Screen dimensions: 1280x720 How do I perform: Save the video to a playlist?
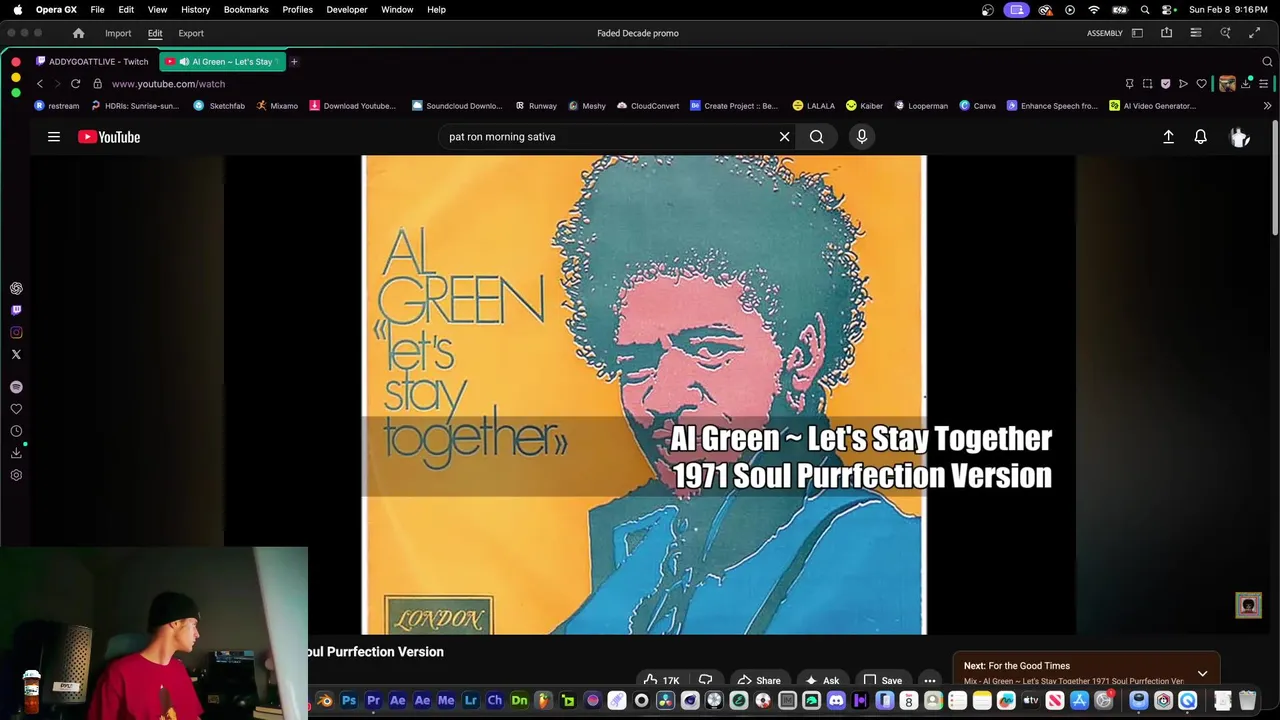(x=882, y=680)
